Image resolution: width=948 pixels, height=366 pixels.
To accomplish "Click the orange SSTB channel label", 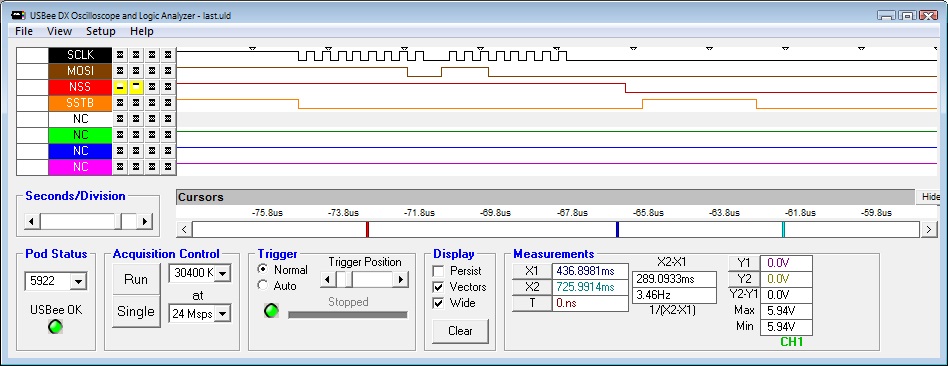I will (80, 103).
